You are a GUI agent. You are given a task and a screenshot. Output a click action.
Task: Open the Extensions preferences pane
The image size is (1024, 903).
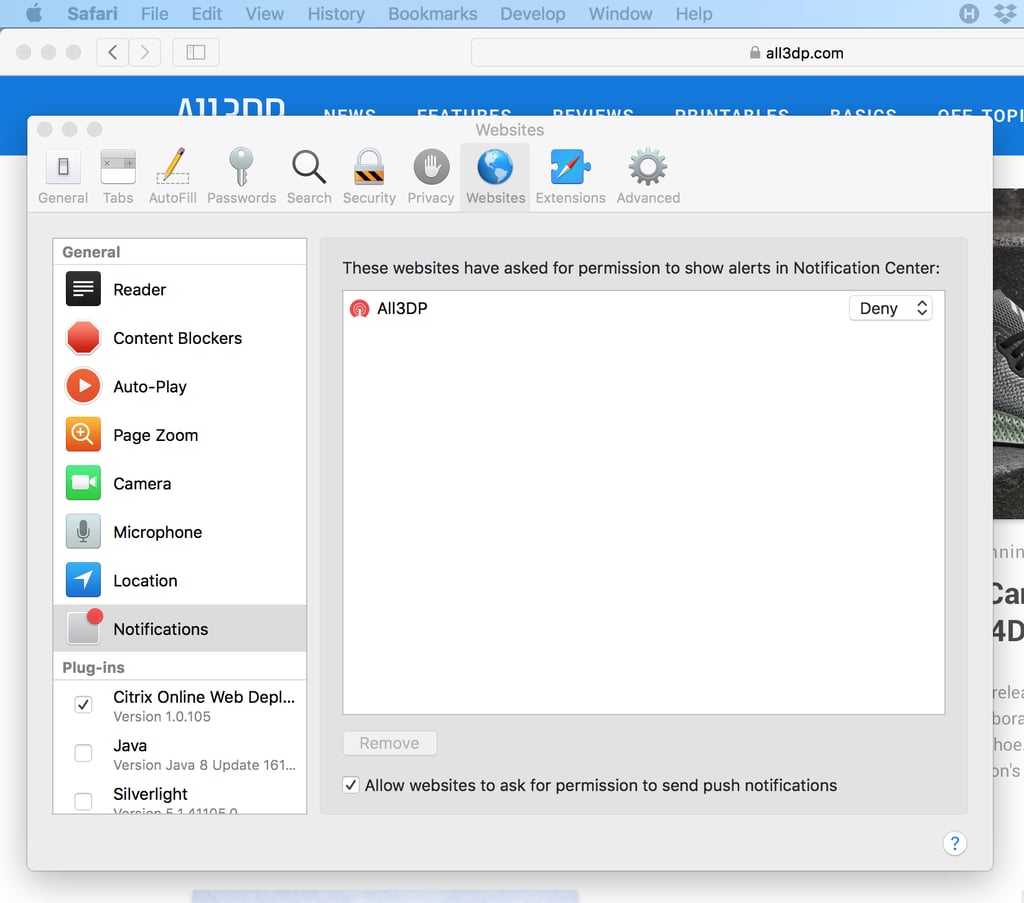click(570, 175)
